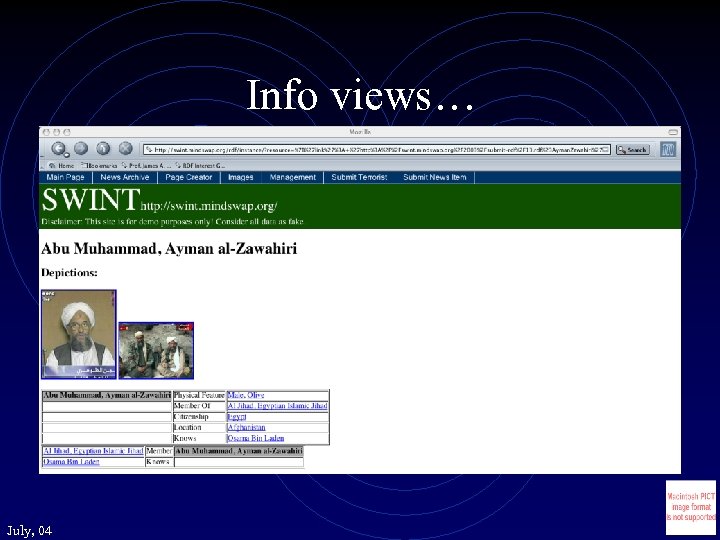Click the Depictions: heading

[x=69, y=273]
